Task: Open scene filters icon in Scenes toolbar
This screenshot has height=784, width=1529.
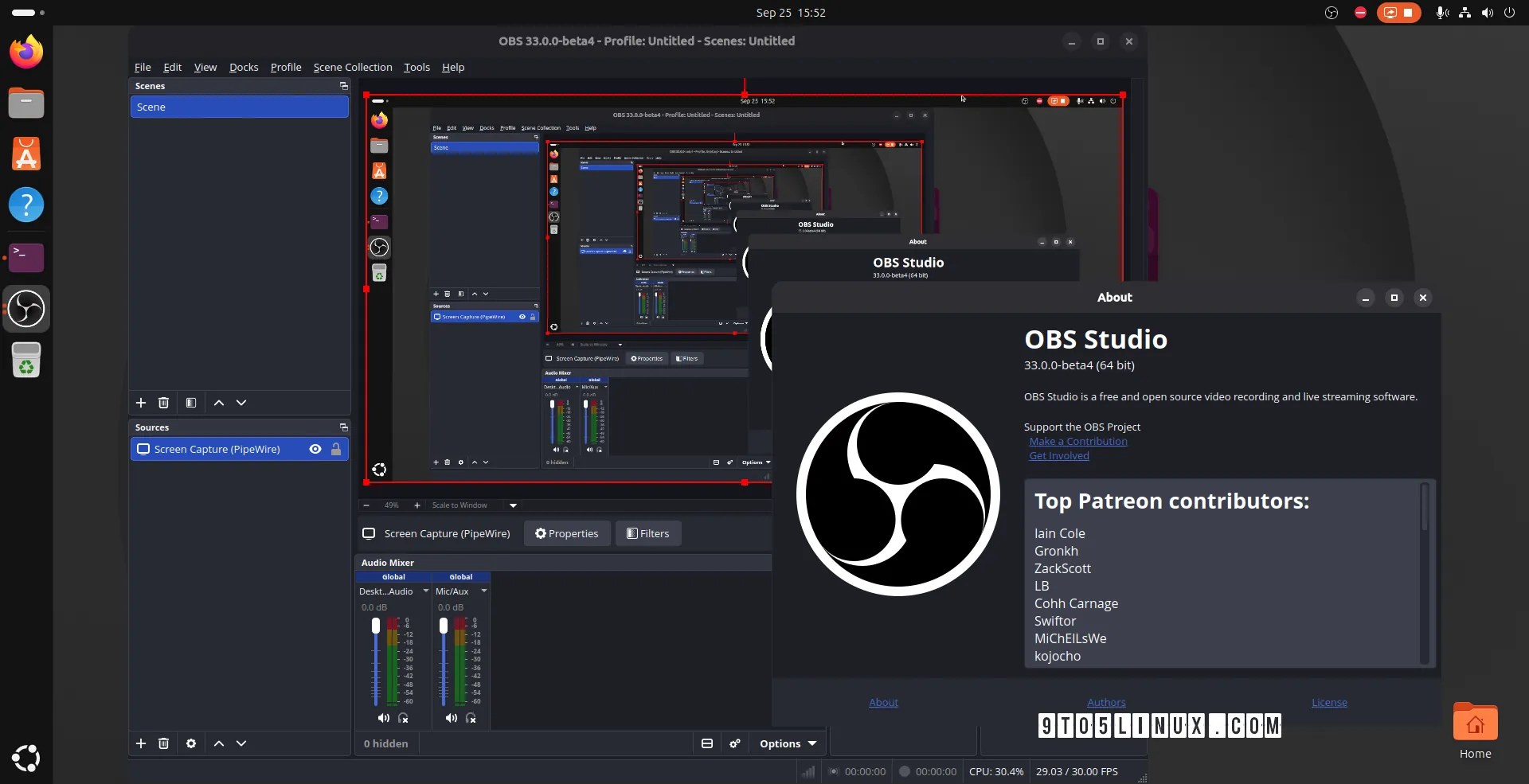Action: [x=191, y=403]
